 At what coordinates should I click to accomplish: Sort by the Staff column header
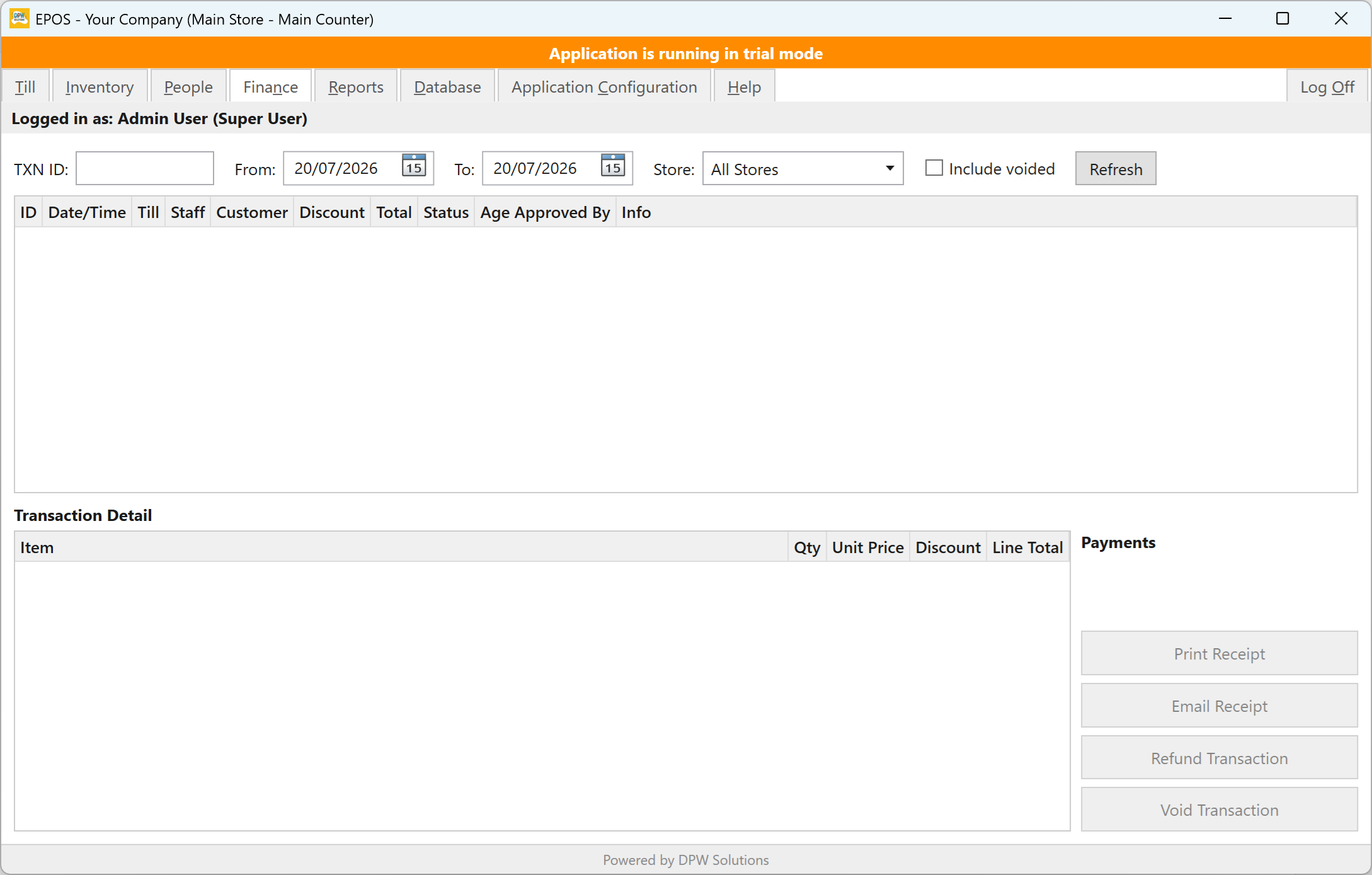click(188, 212)
